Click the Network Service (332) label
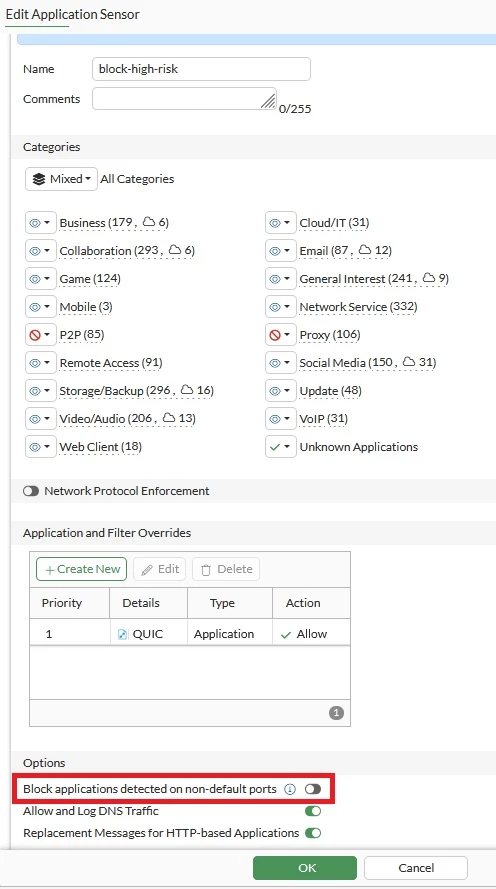Image resolution: width=496 pixels, height=889 pixels. pyautogui.click(x=358, y=307)
